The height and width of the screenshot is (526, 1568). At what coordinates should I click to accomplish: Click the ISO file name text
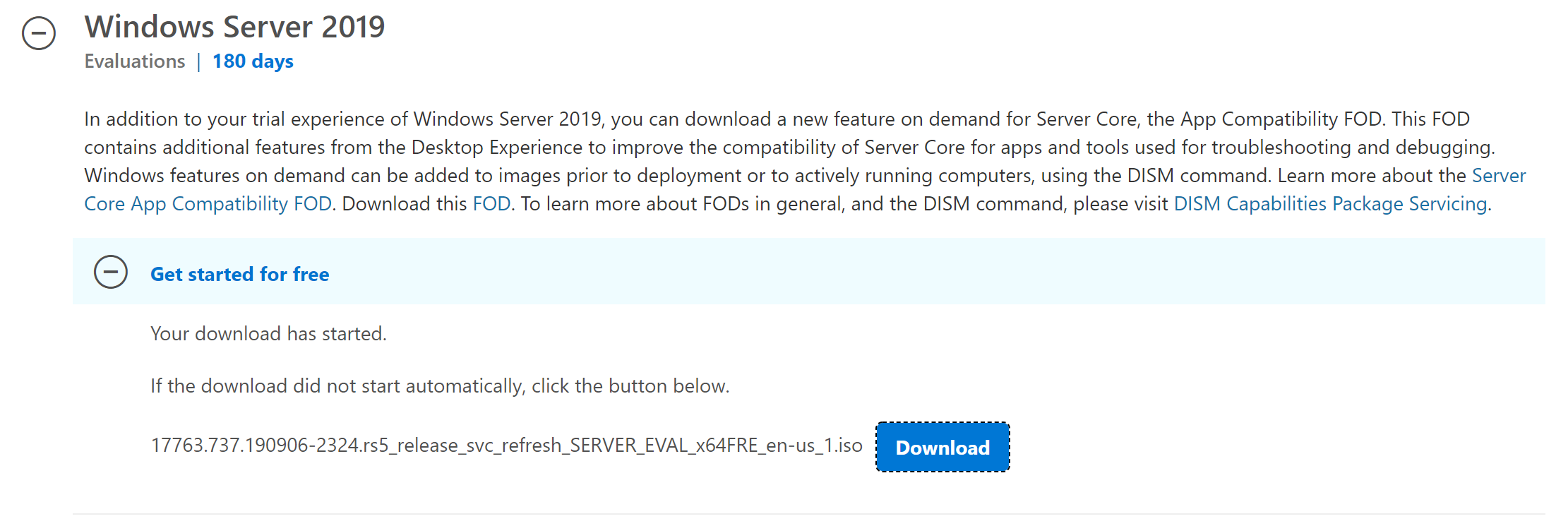pos(506,446)
